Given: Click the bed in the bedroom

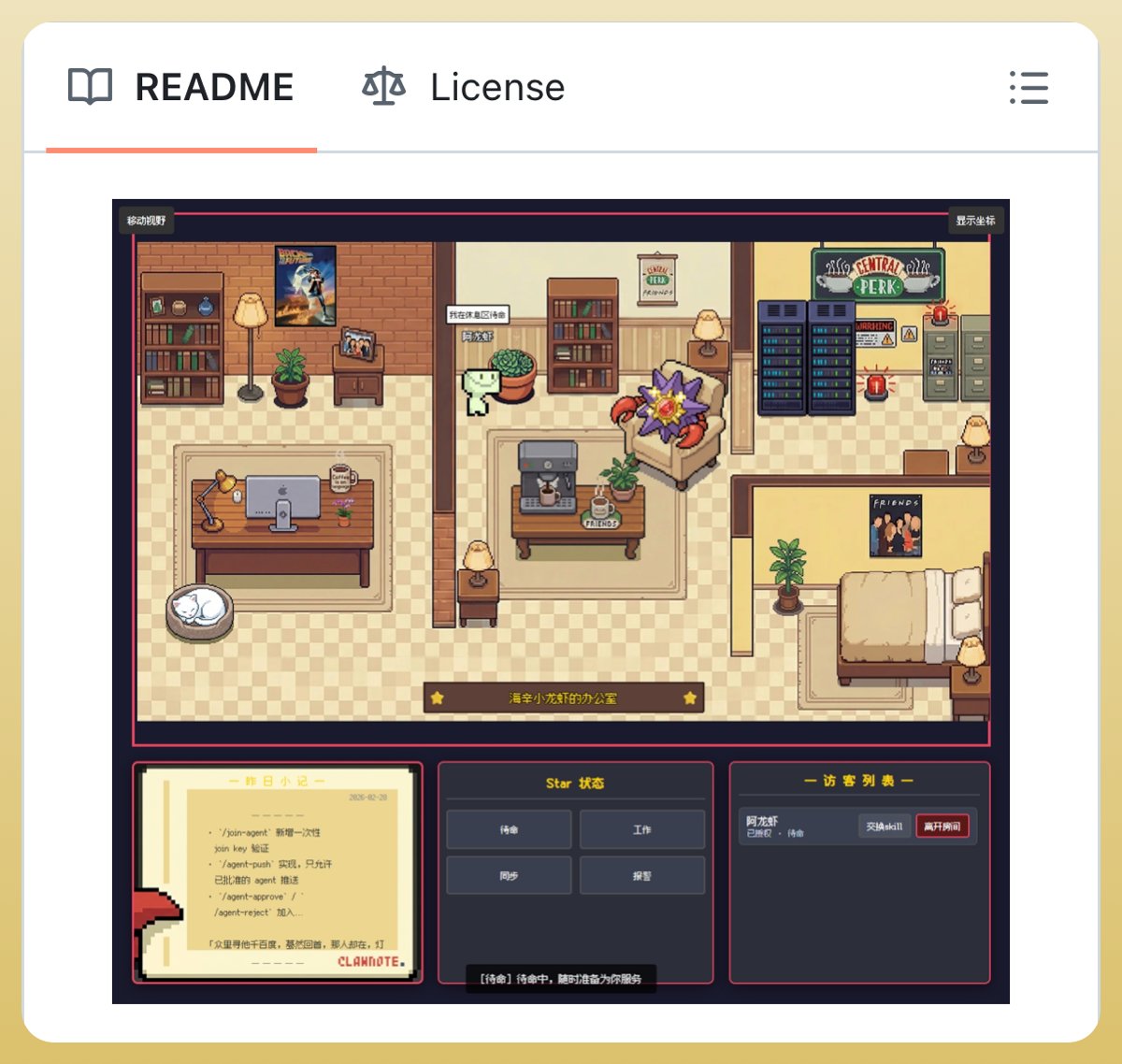Looking at the screenshot, I should (x=913, y=622).
